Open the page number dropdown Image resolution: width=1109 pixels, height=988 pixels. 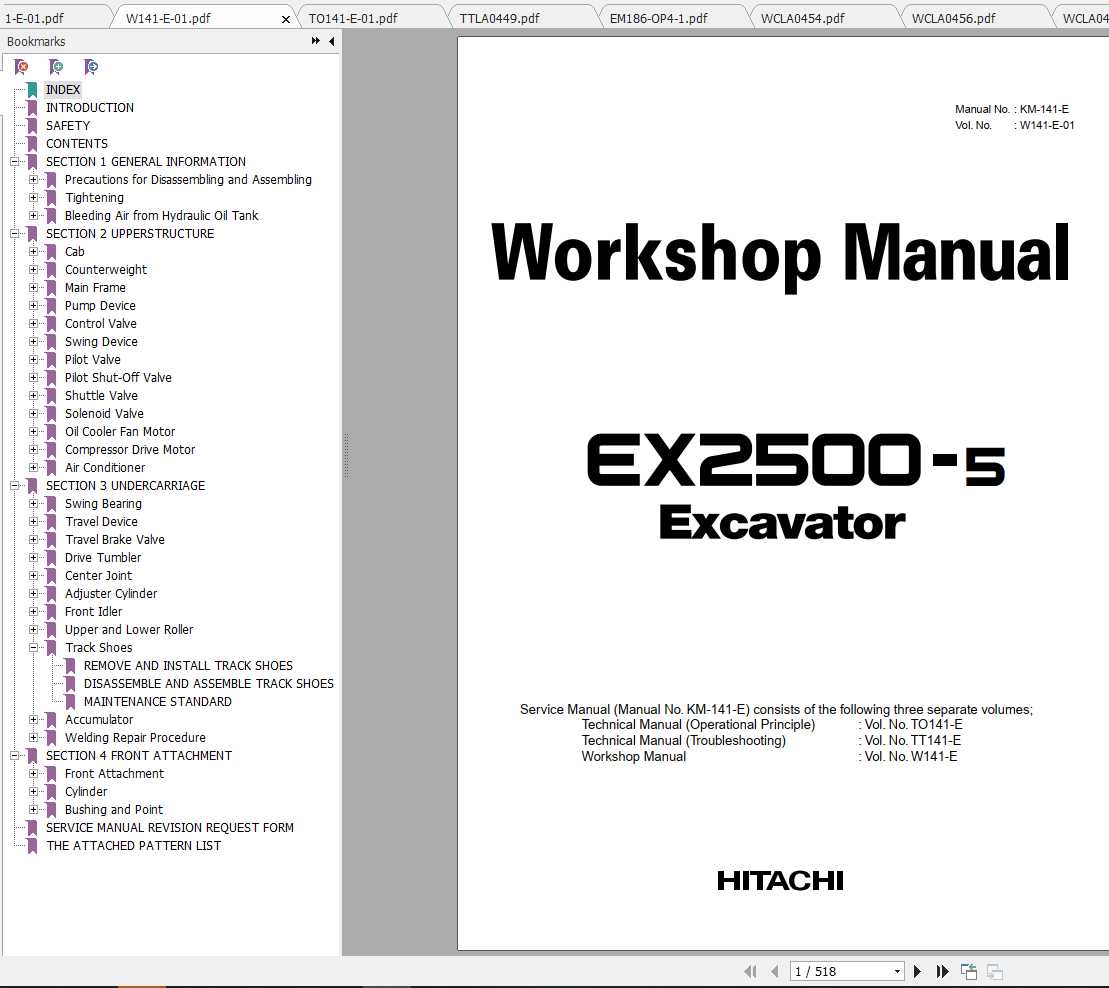click(897, 970)
